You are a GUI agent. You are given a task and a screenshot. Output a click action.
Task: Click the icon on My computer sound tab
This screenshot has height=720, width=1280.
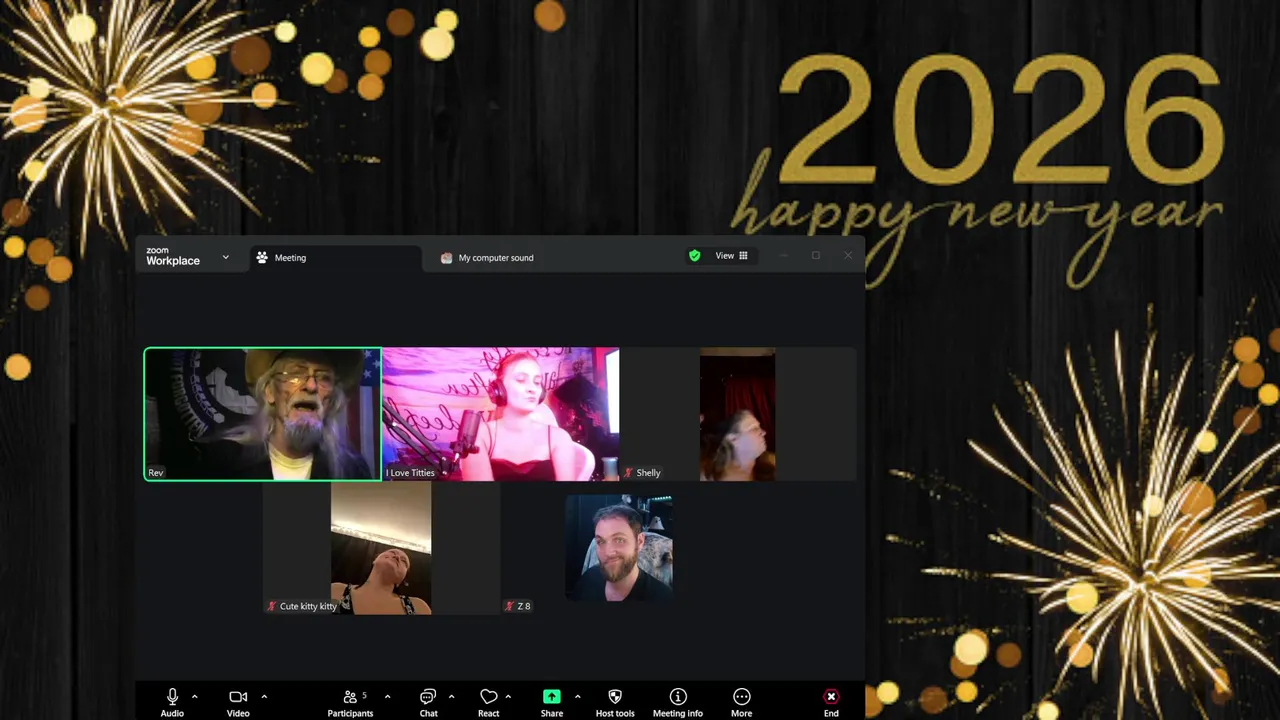click(x=446, y=258)
